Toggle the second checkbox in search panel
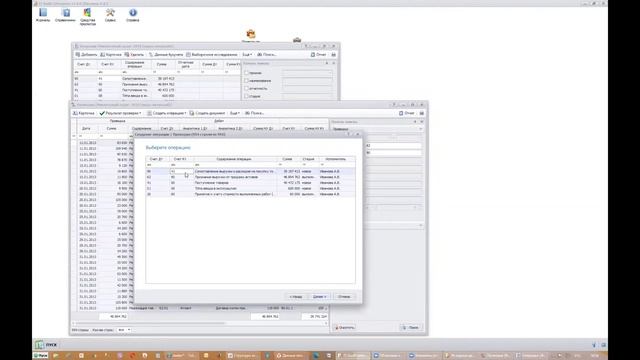Screen dimensions: 640x360 pyautogui.click(x=246, y=80)
